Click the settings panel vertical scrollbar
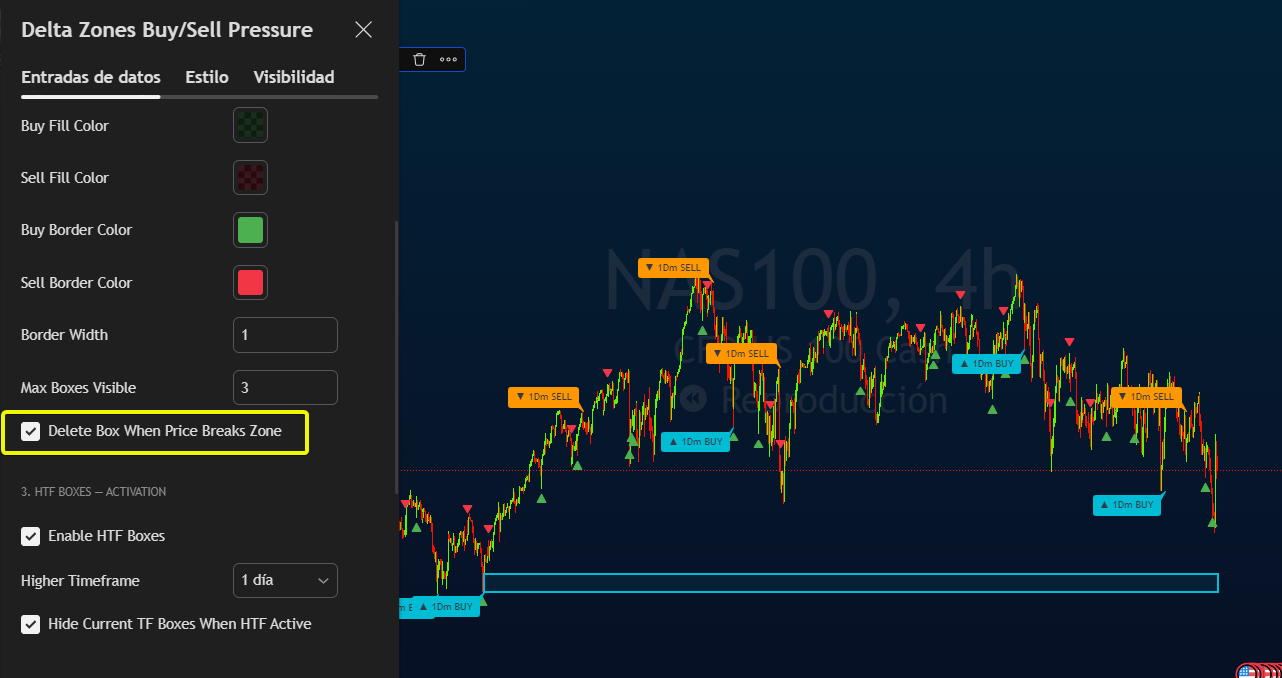This screenshot has width=1282, height=678. 396,357
